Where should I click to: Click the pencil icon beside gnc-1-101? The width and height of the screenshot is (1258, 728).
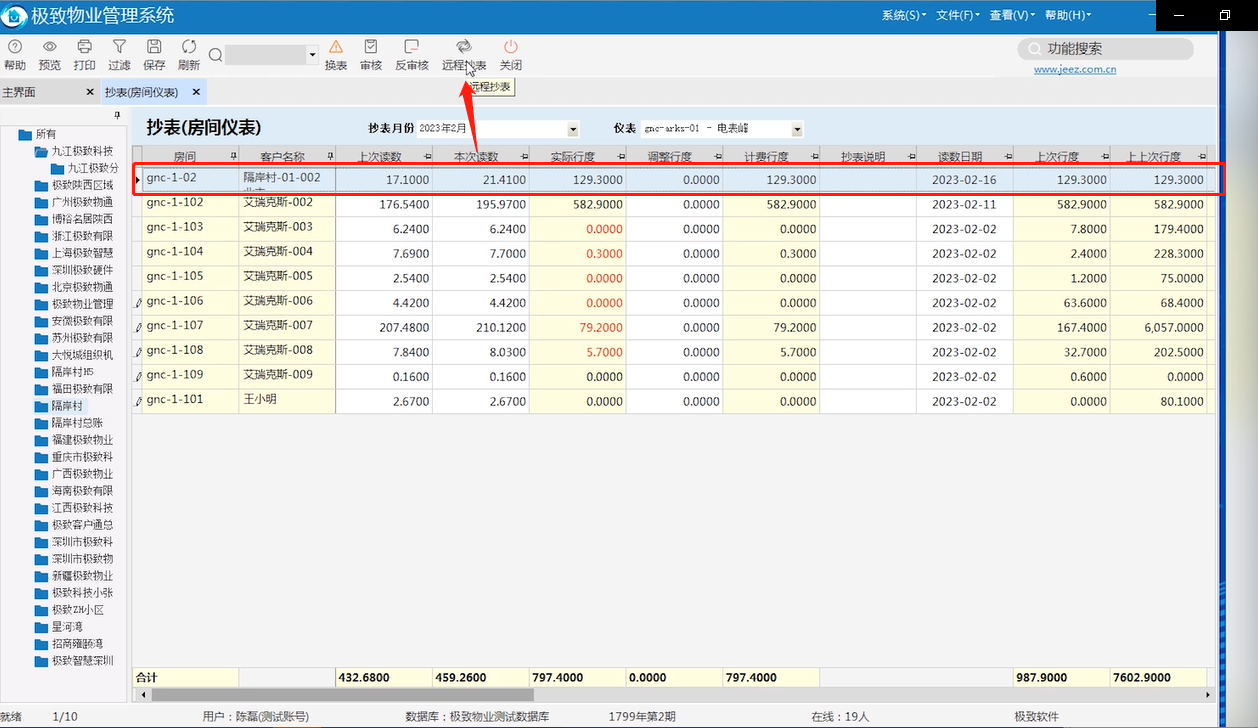click(138, 401)
